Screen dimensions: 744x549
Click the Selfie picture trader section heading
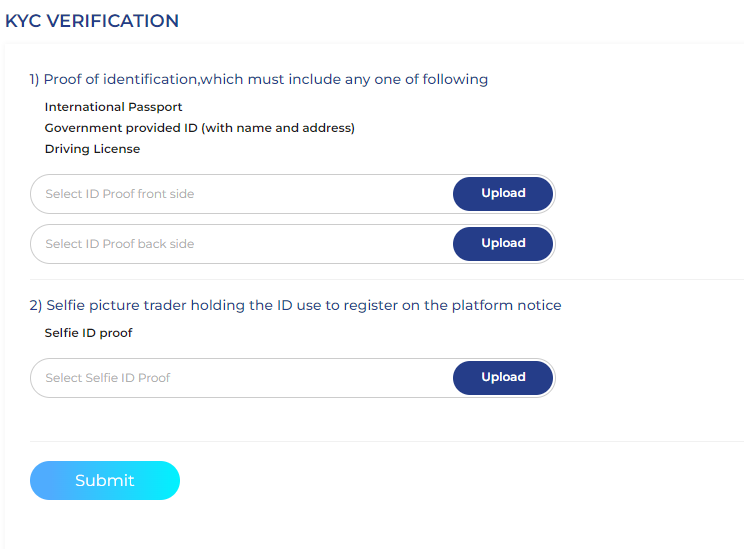295,305
